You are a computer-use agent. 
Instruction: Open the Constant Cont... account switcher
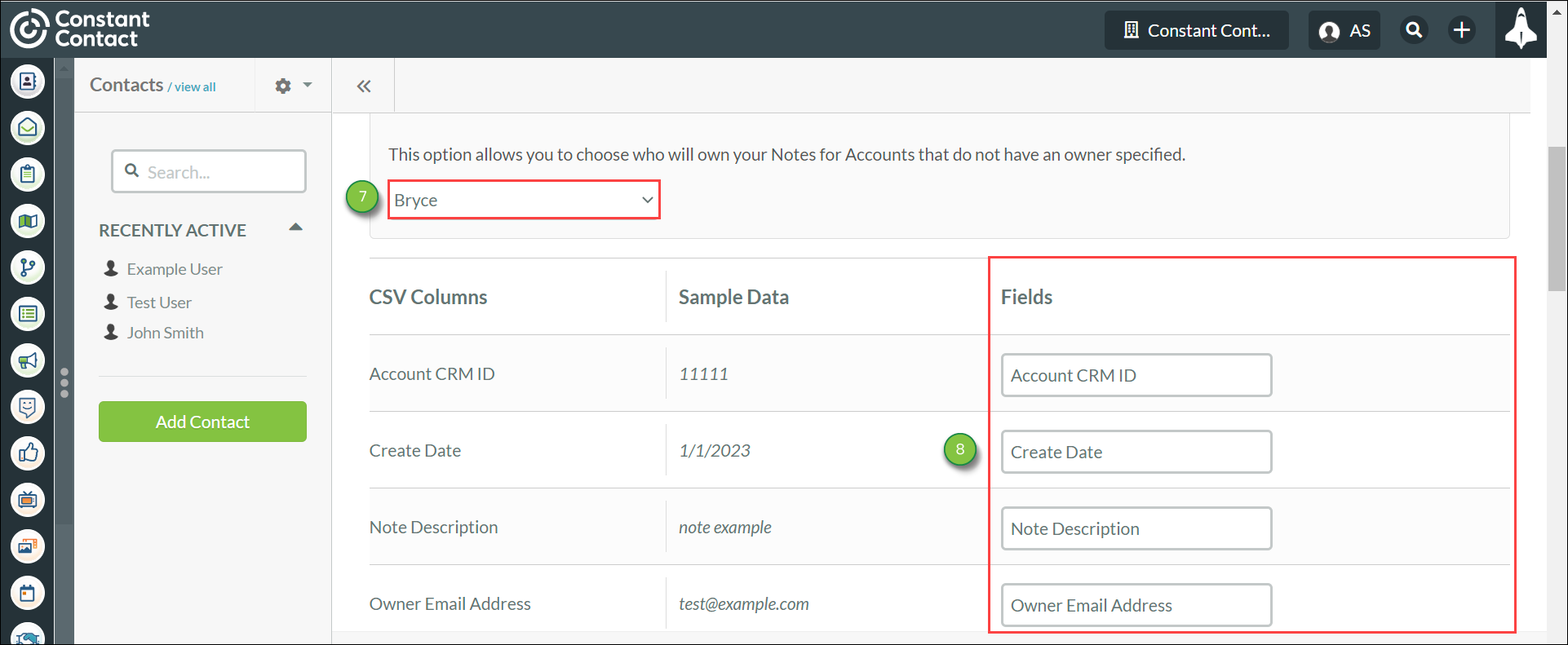(1197, 30)
